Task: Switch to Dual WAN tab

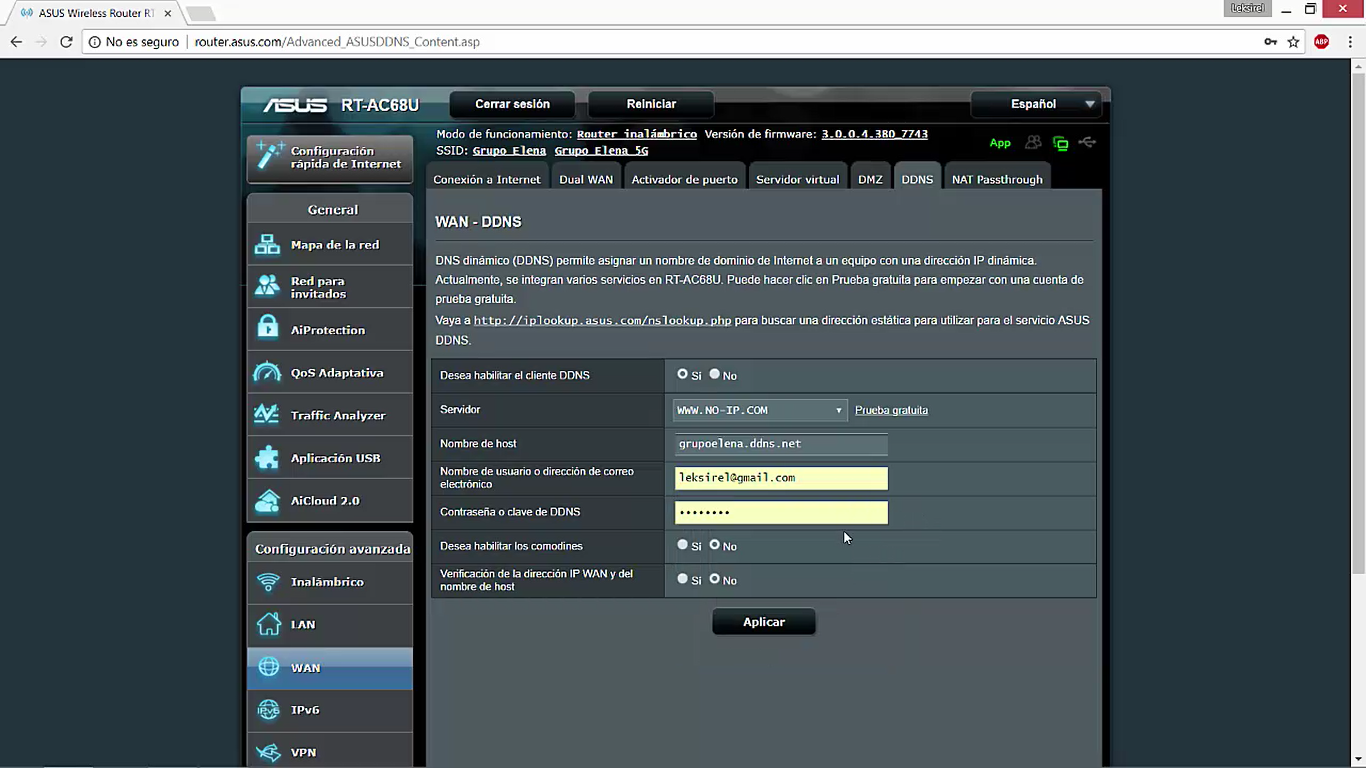Action: coord(586,179)
